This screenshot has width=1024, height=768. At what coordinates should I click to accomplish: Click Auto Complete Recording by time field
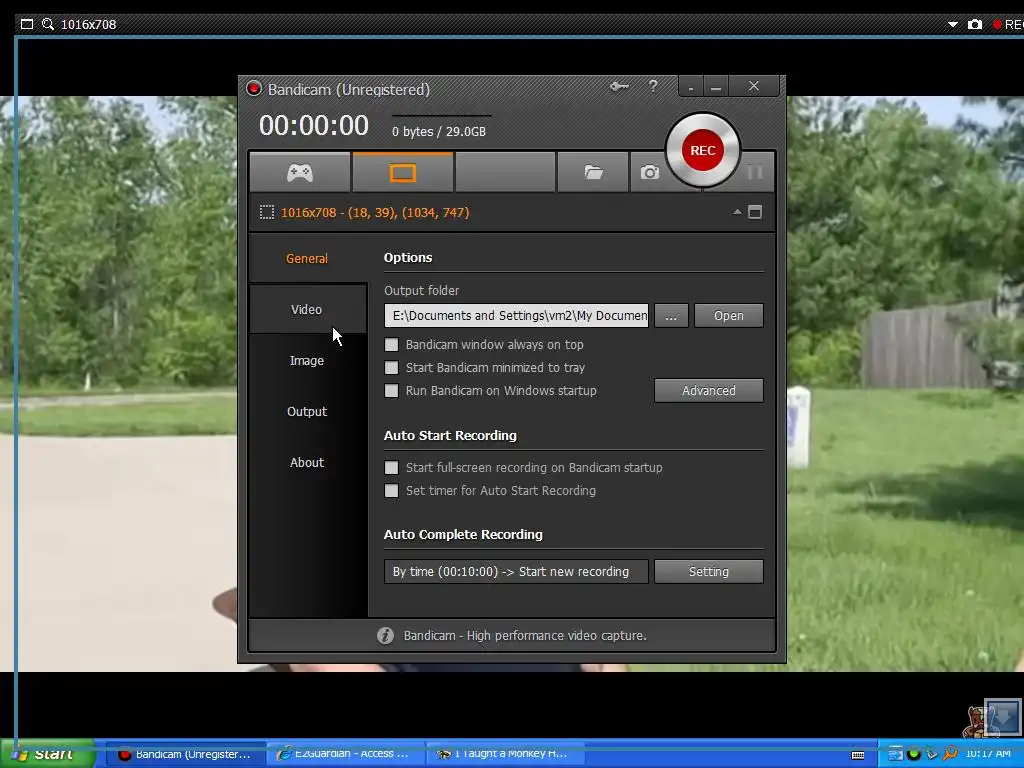coord(517,571)
